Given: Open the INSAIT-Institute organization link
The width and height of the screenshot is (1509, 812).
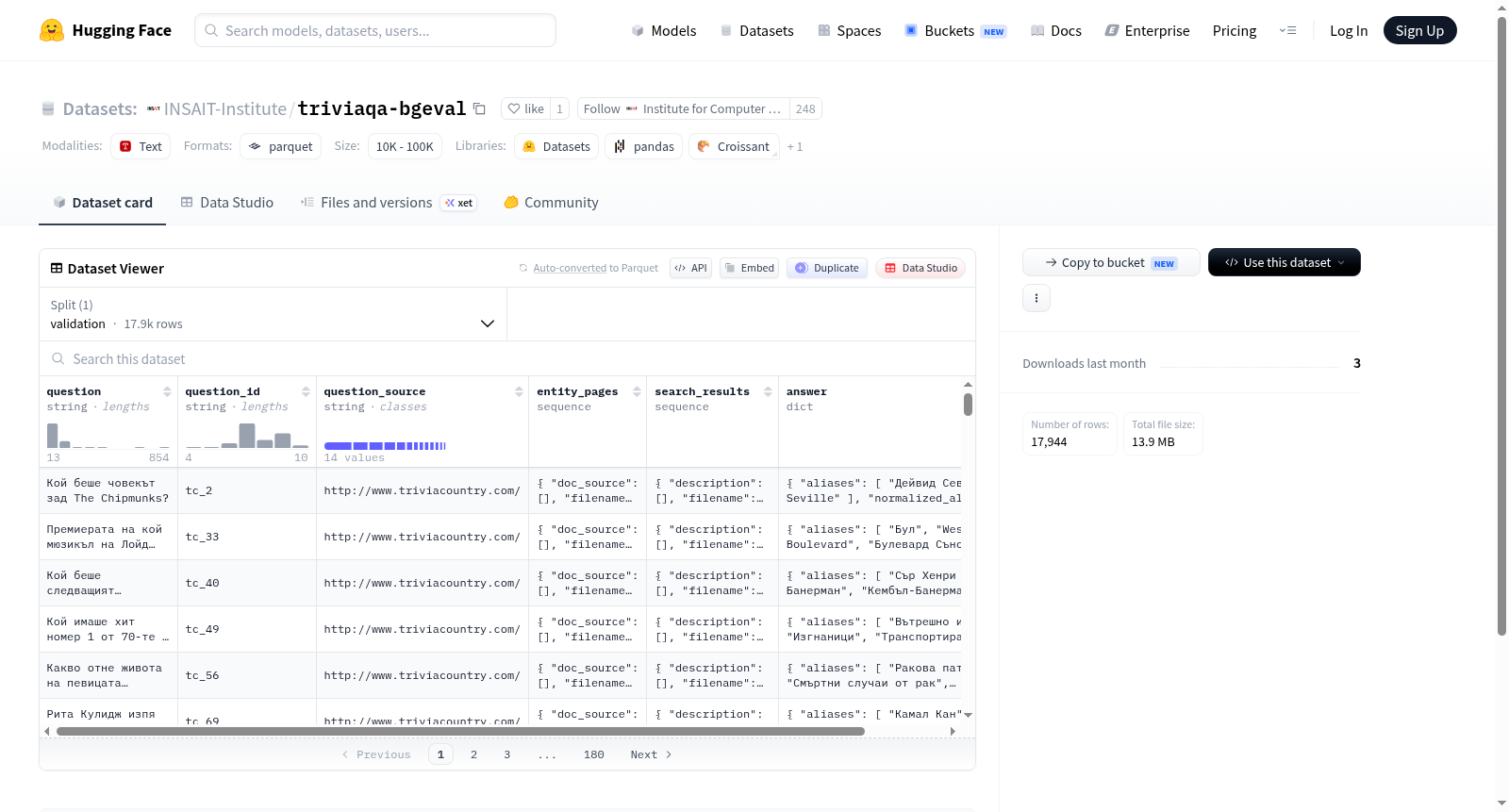Looking at the screenshot, I should tap(225, 108).
